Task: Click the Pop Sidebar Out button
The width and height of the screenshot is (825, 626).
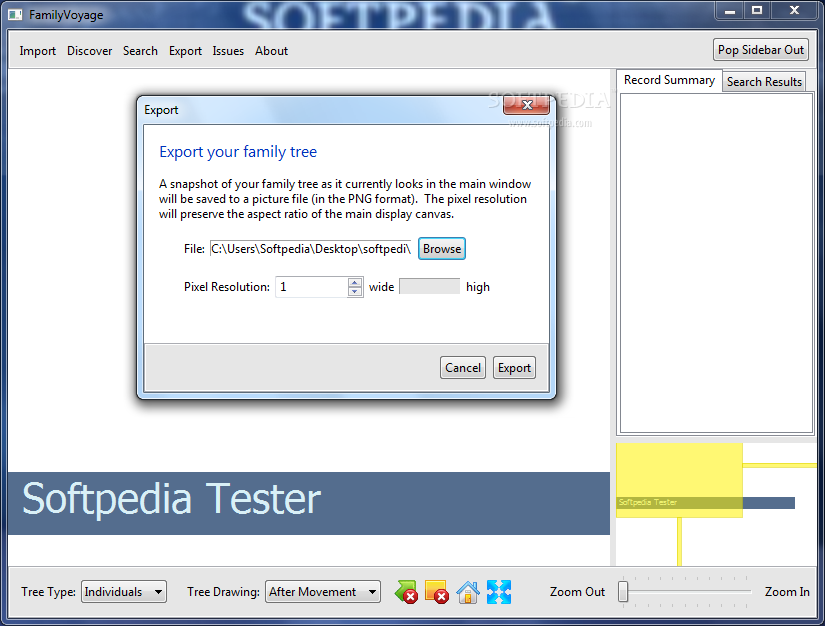Action: 761,50
